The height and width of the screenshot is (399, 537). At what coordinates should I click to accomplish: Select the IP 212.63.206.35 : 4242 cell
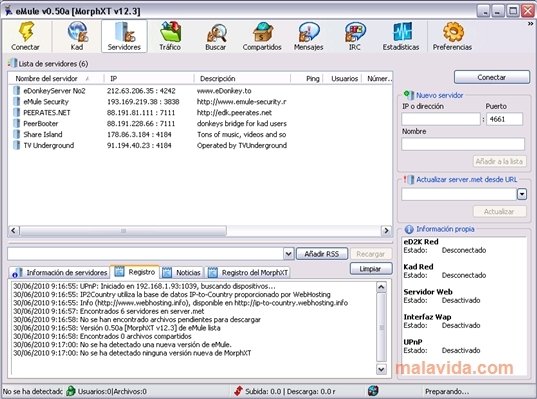[x=141, y=91]
